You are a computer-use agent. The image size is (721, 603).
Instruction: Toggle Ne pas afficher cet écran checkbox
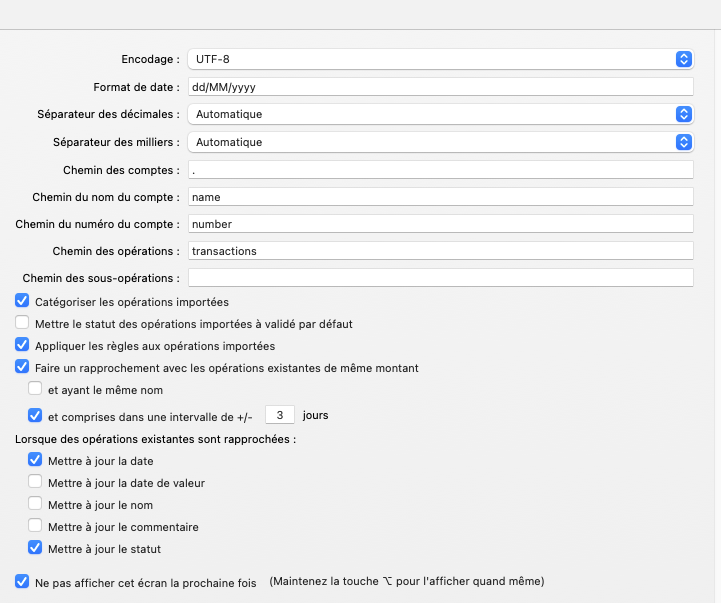(23, 581)
